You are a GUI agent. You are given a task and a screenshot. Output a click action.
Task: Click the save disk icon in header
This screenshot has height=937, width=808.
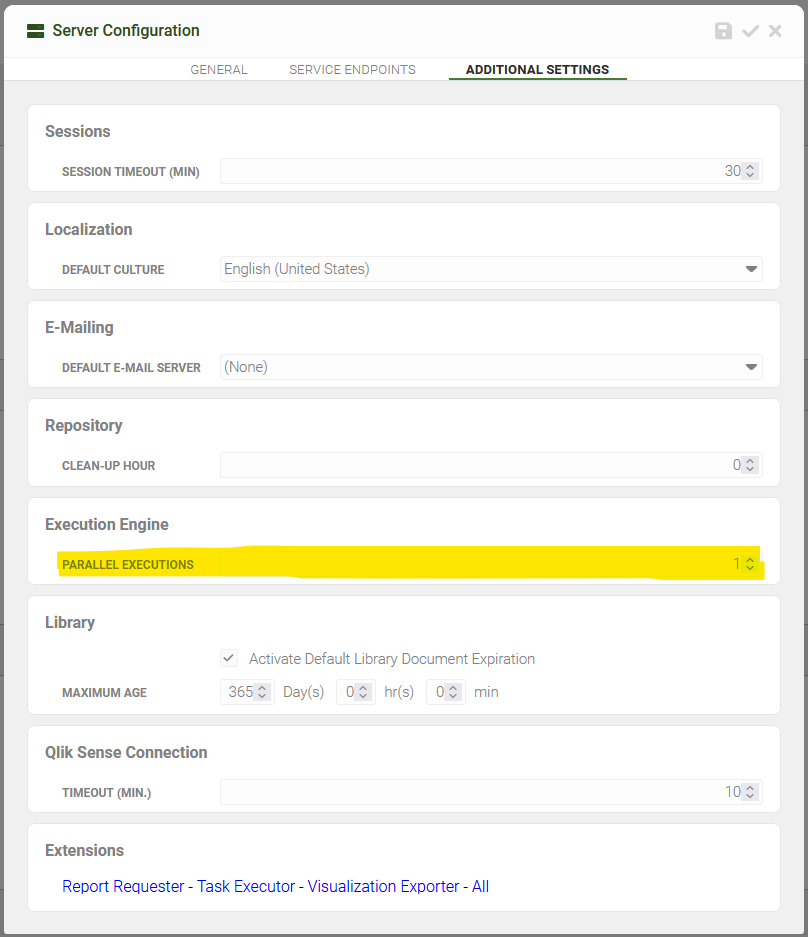click(723, 30)
